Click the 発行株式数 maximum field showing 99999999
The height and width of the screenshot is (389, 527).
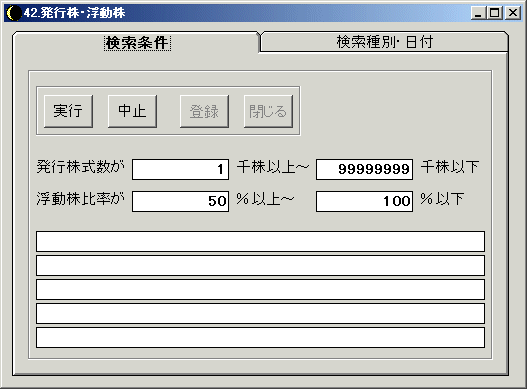click(x=364, y=169)
